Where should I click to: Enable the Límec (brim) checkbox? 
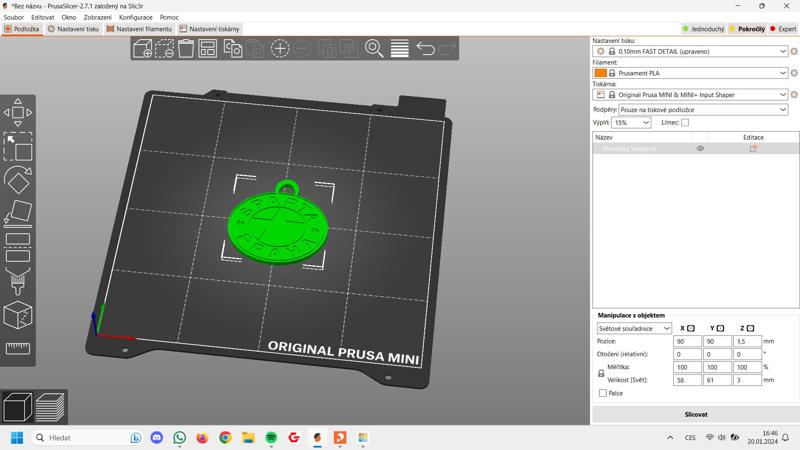tap(685, 122)
